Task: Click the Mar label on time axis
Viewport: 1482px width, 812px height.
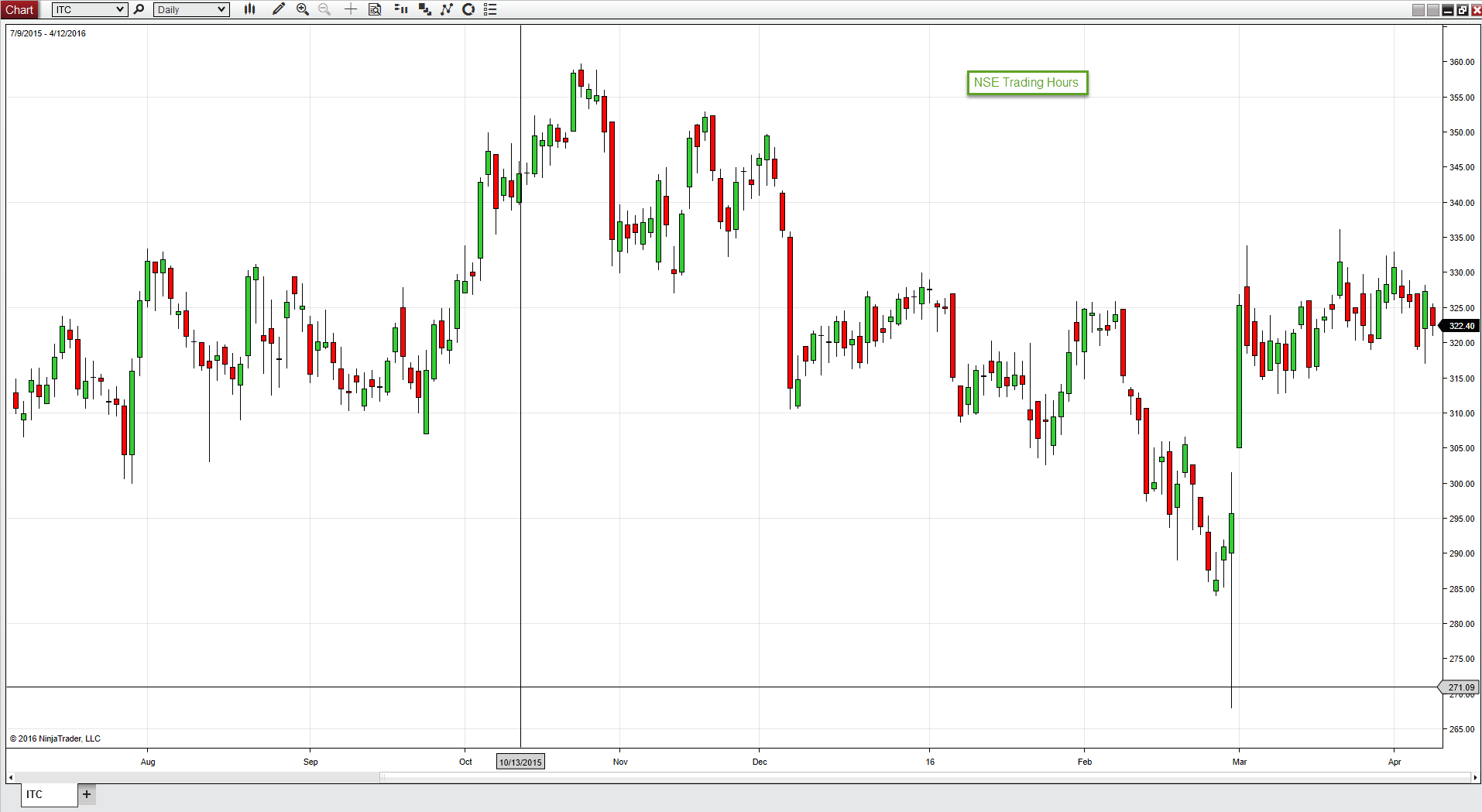Action: pyautogui.click(x=1240, y=762)
